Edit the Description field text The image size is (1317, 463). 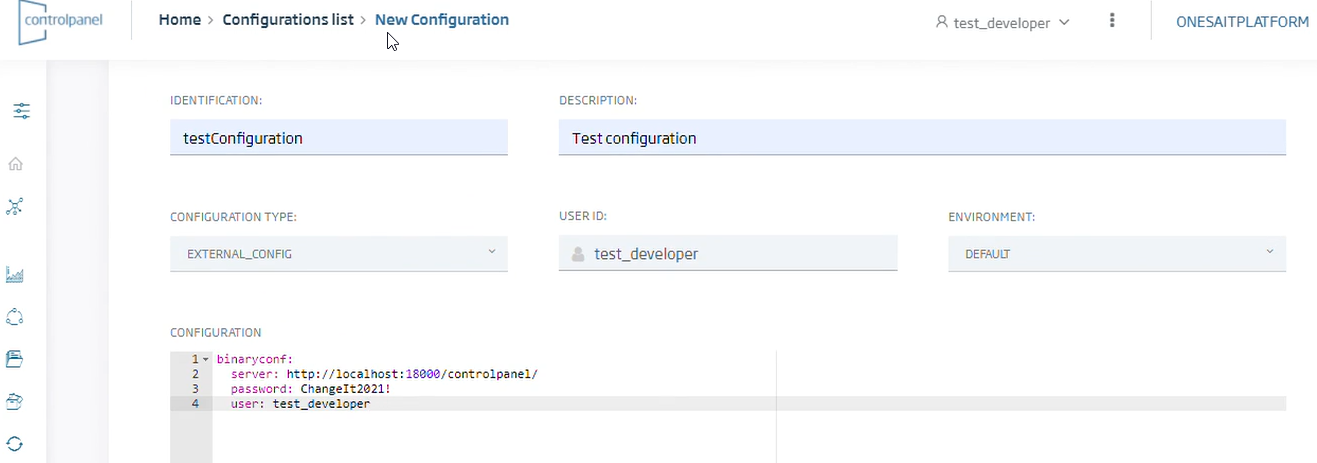[922, 138]
